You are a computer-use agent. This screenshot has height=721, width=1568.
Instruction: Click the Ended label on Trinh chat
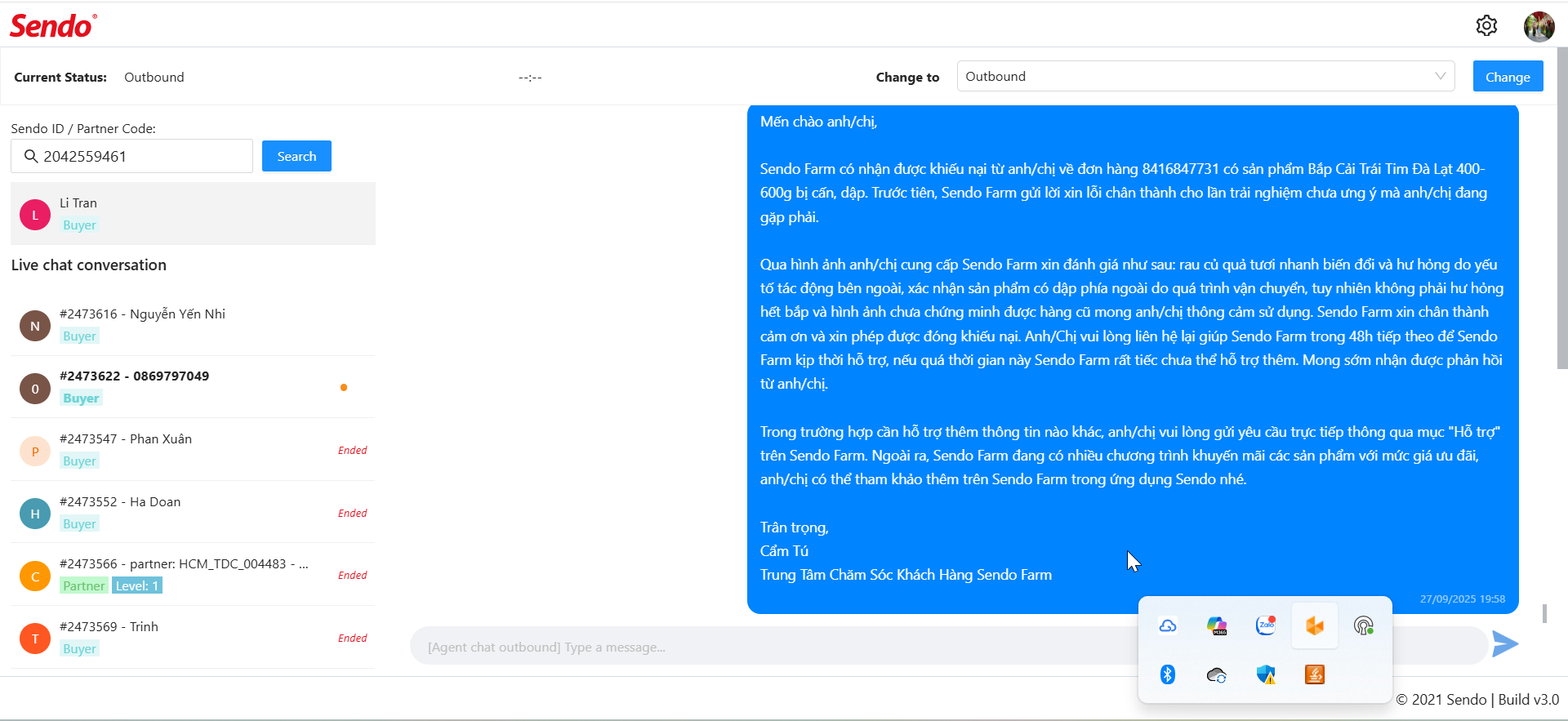tap(353, 638)
